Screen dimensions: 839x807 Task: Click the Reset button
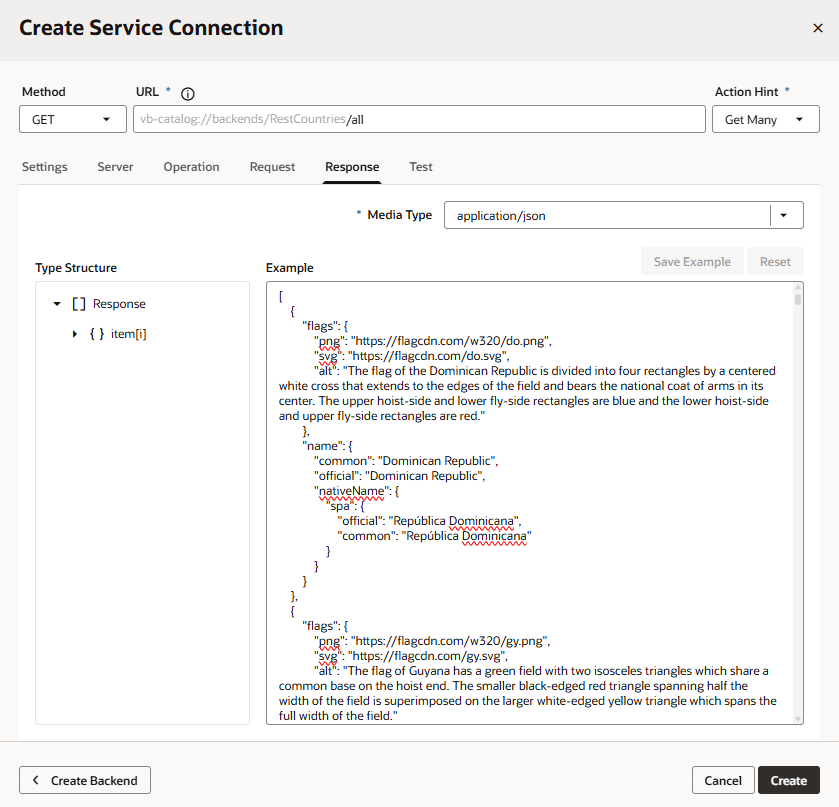point(775,262)
